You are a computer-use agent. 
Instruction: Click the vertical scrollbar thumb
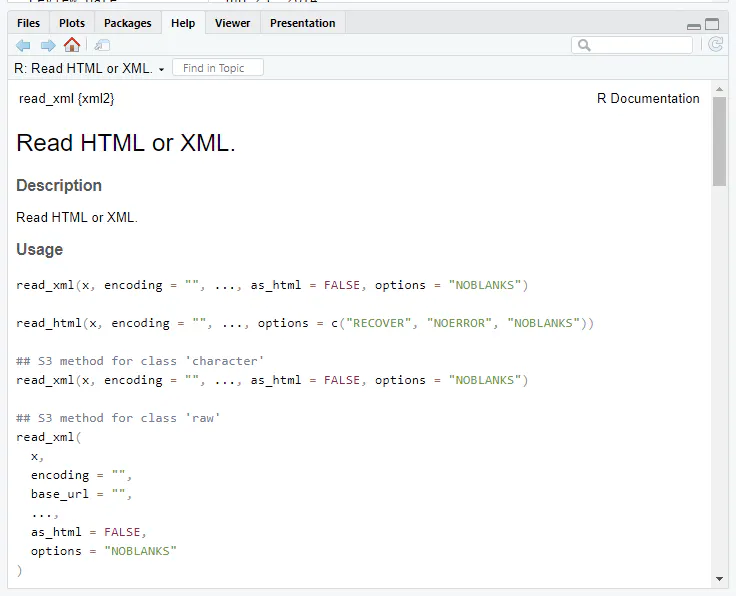pyautogui.click(x=719, y=142)
